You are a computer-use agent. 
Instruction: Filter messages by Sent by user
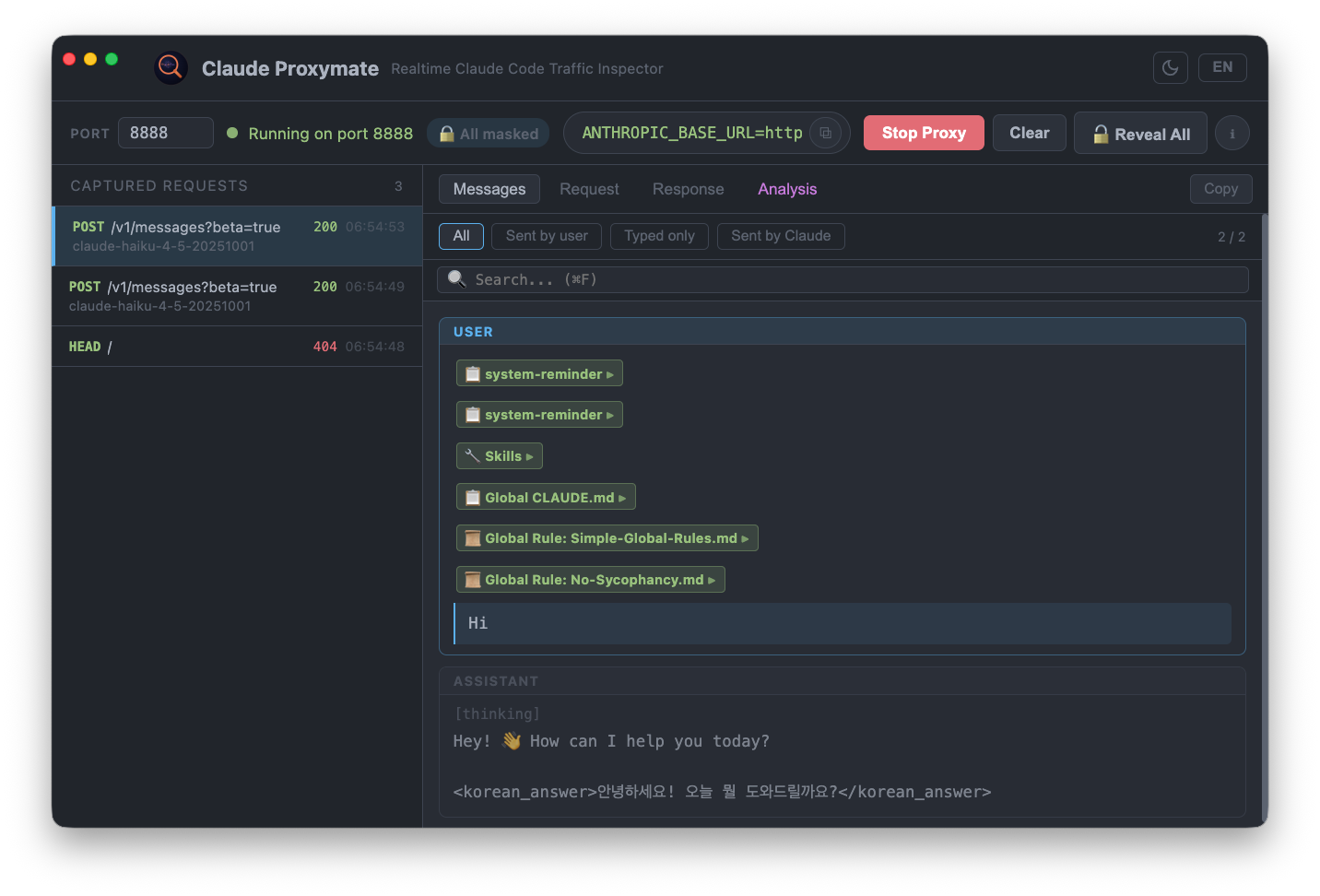pyautogui.click(x=547, y=236)
